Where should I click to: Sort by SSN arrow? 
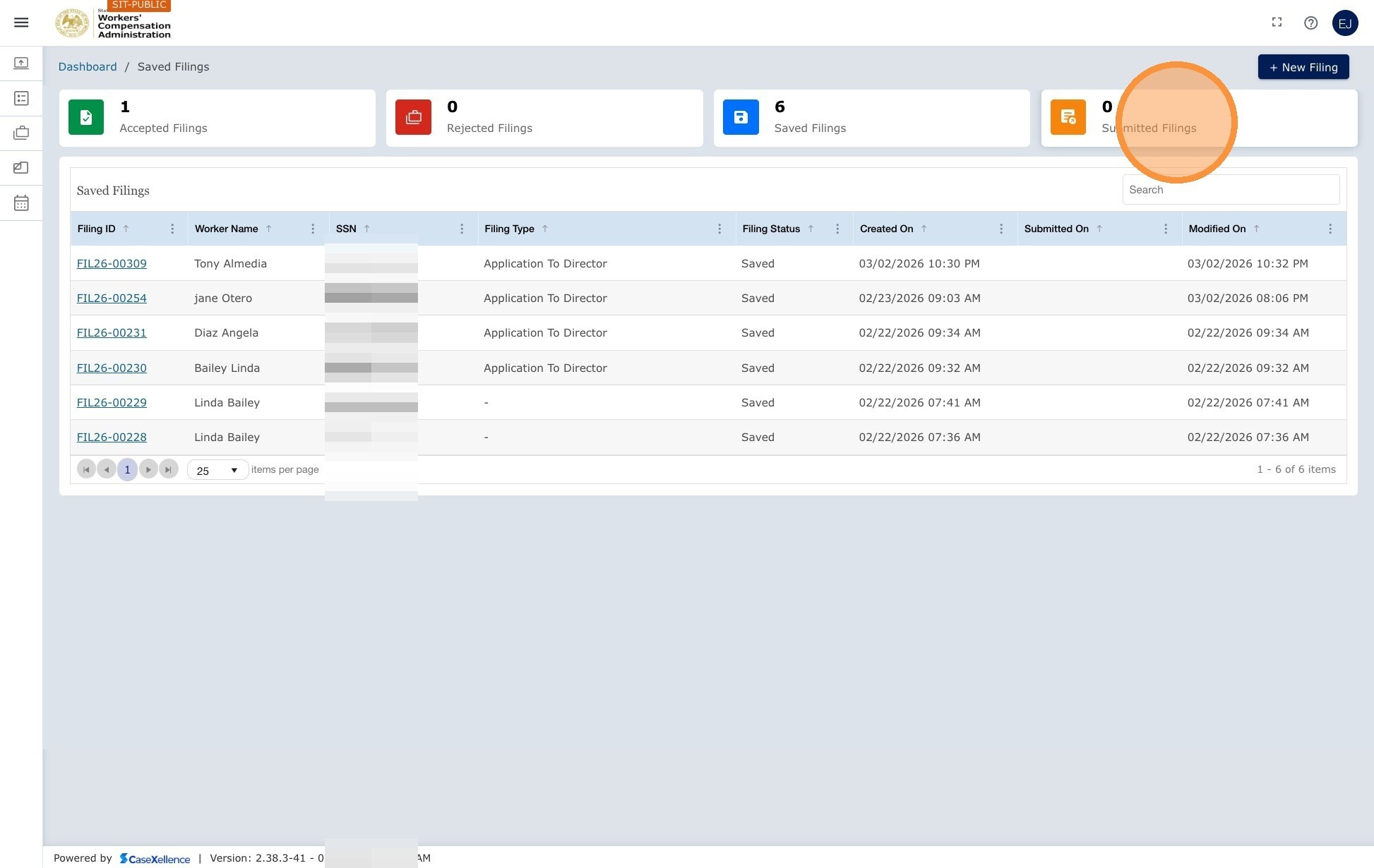click(366, 229)
